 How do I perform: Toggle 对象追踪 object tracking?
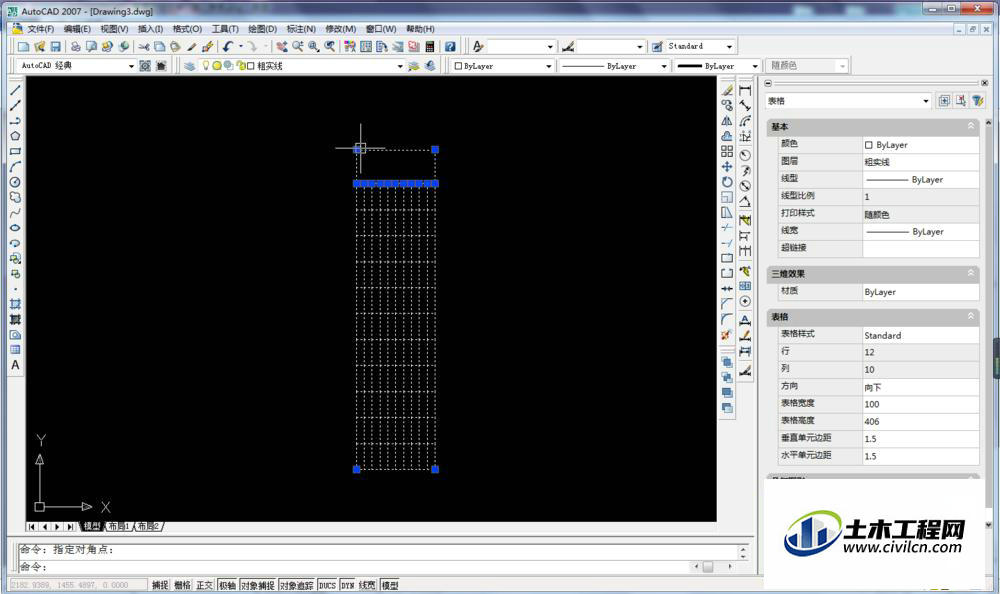[x=297, y=585]
